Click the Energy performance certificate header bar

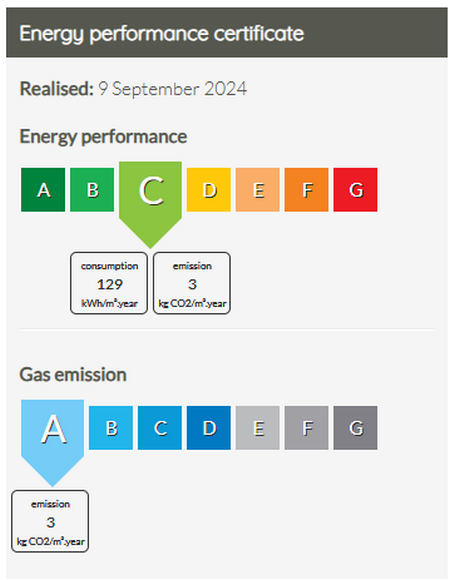click(227, 33)
